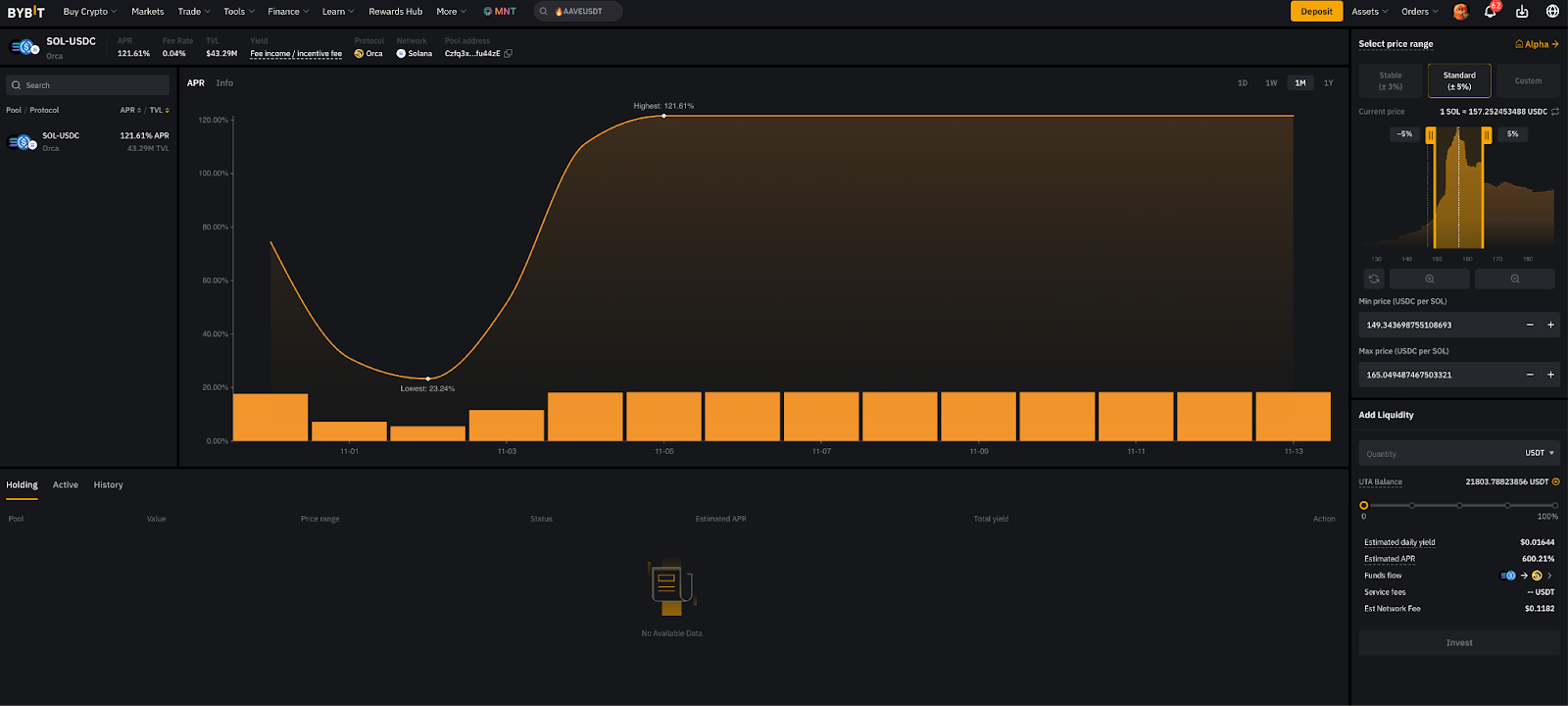Copy the pool address
This screenshot has height=706, width=1568.
(x=508, y=54)
